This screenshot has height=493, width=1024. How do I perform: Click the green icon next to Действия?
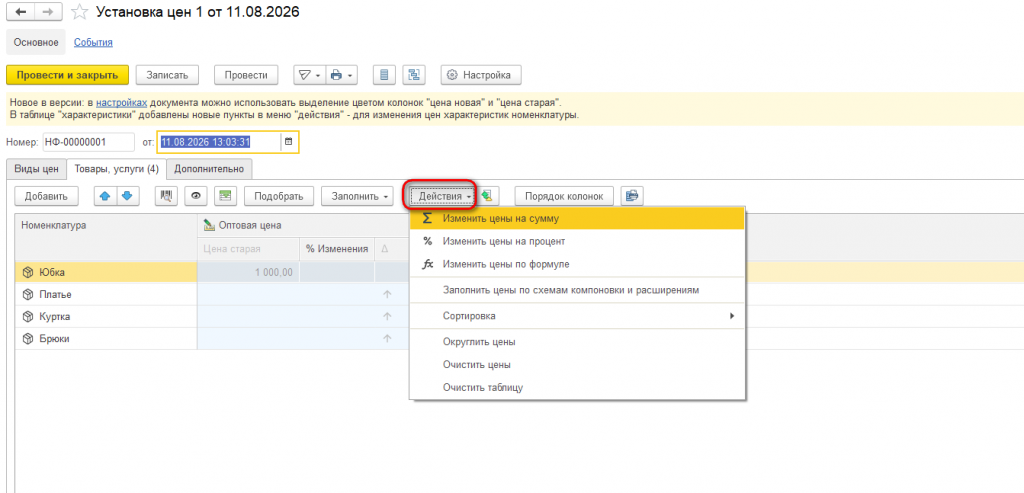pyautogui.click(x=487, y=195)
